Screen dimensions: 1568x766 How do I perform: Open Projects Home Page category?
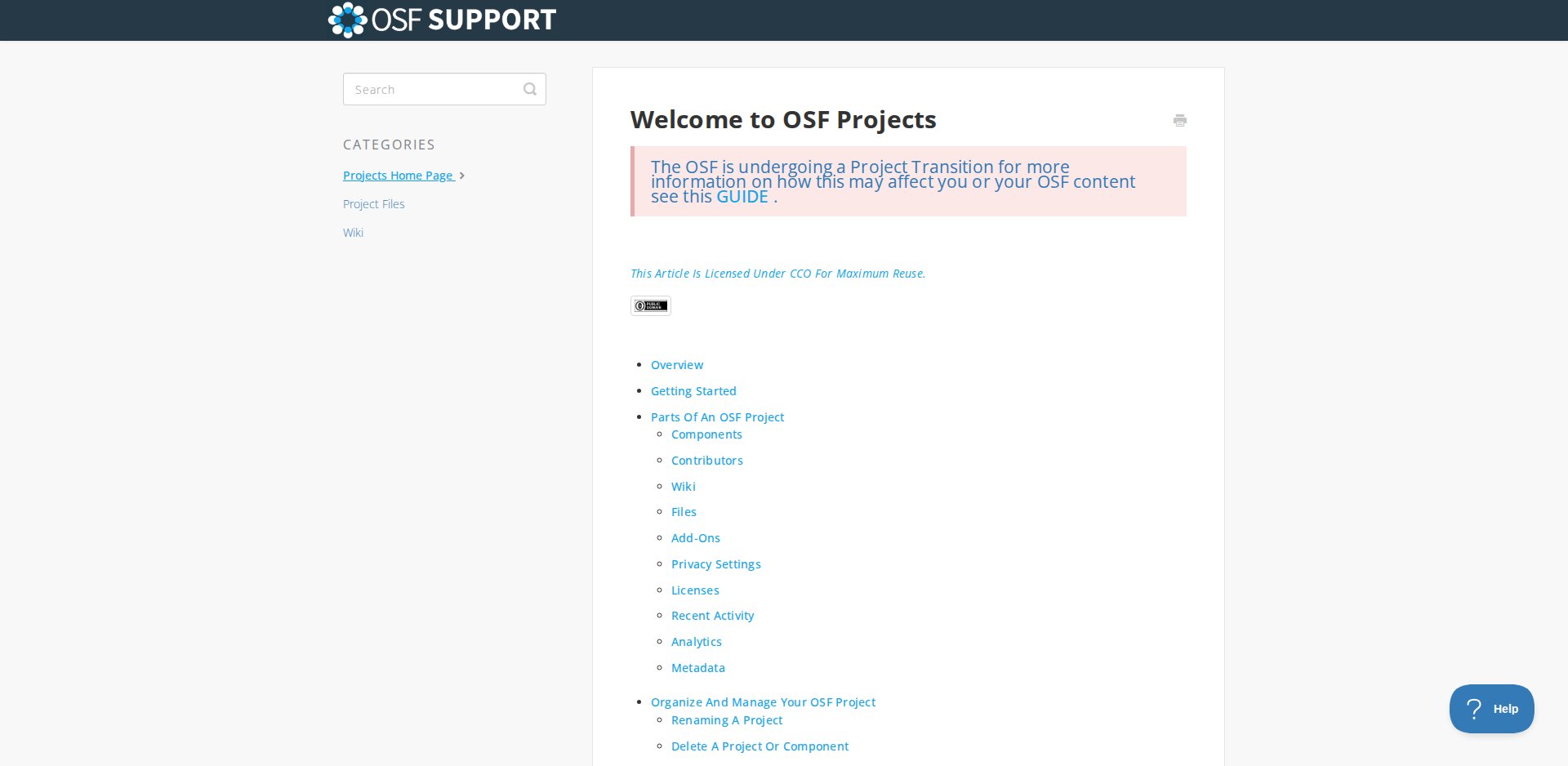399,176
